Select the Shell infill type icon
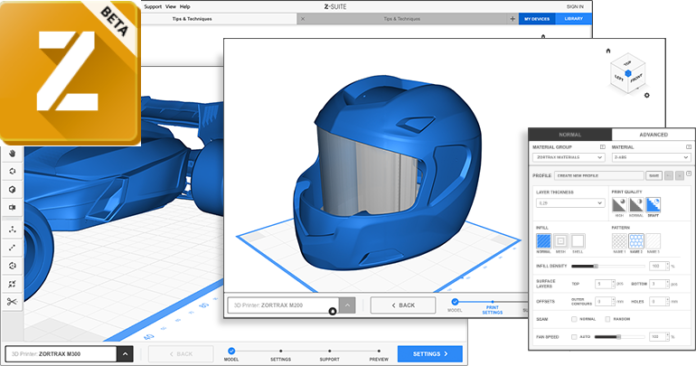 click(x=577, y=241)
